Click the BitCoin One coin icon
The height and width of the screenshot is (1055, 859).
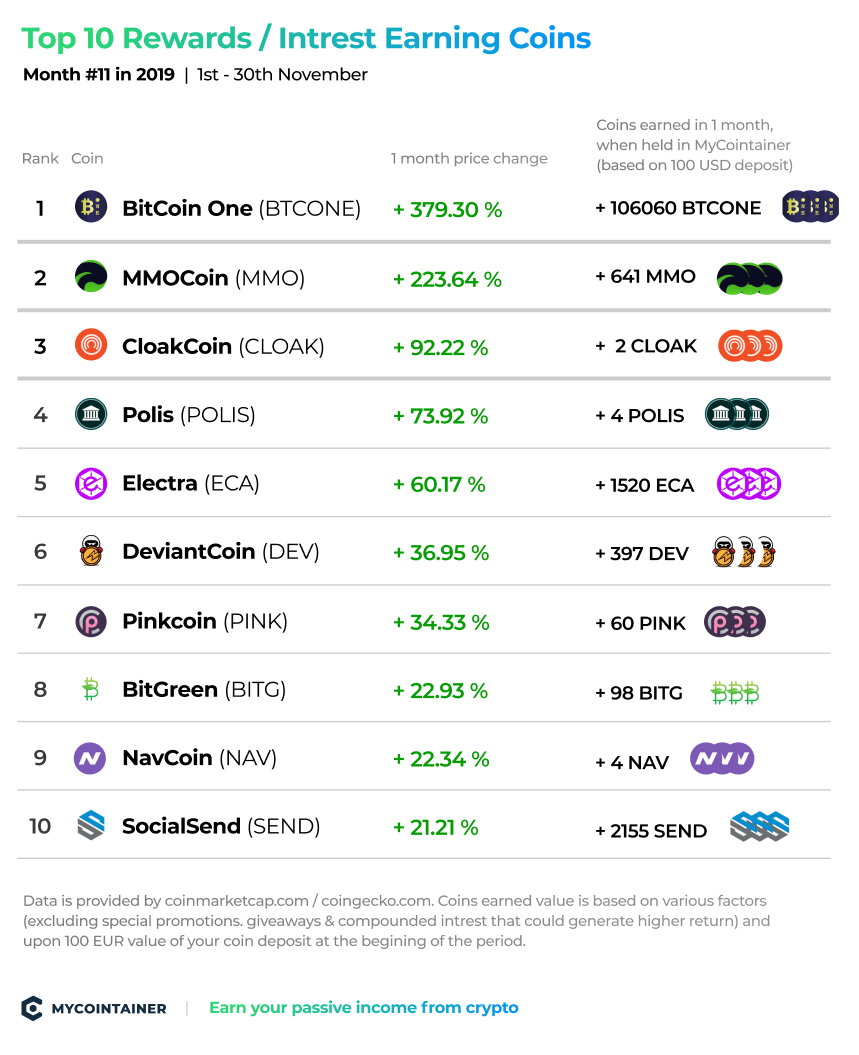point(91,207)
